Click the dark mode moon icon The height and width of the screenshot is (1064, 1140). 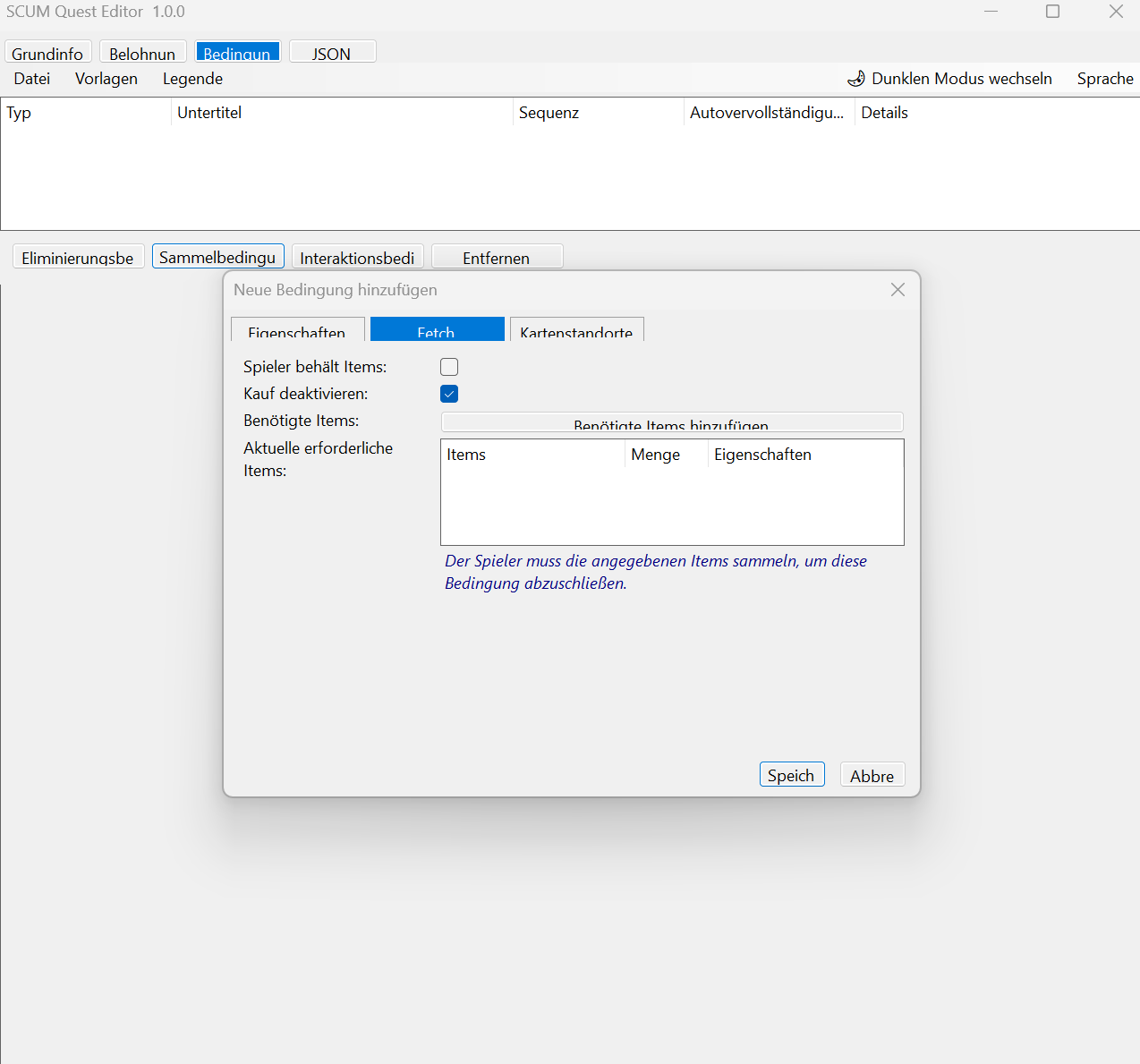pyautogui.click(x=856, y=79)
